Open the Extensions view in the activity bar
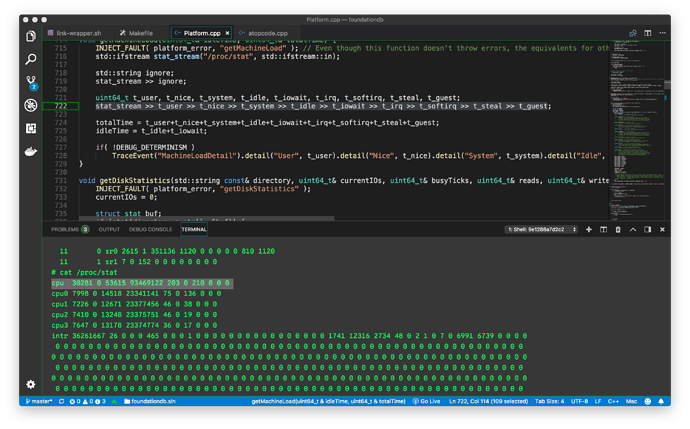The image size is (690, 429). 31,129
